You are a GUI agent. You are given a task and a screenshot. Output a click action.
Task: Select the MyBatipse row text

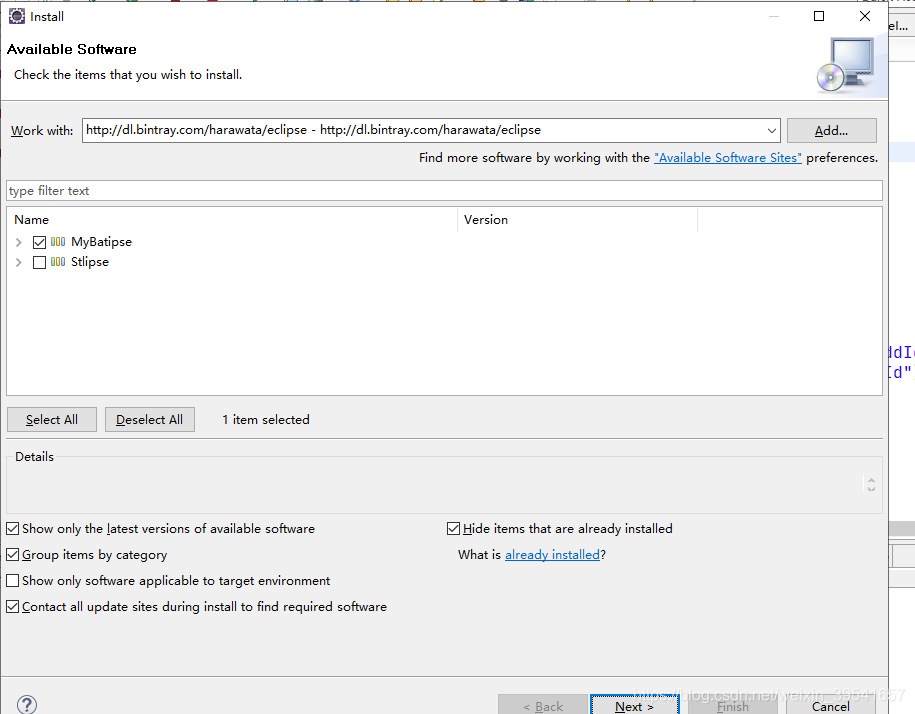102,242
